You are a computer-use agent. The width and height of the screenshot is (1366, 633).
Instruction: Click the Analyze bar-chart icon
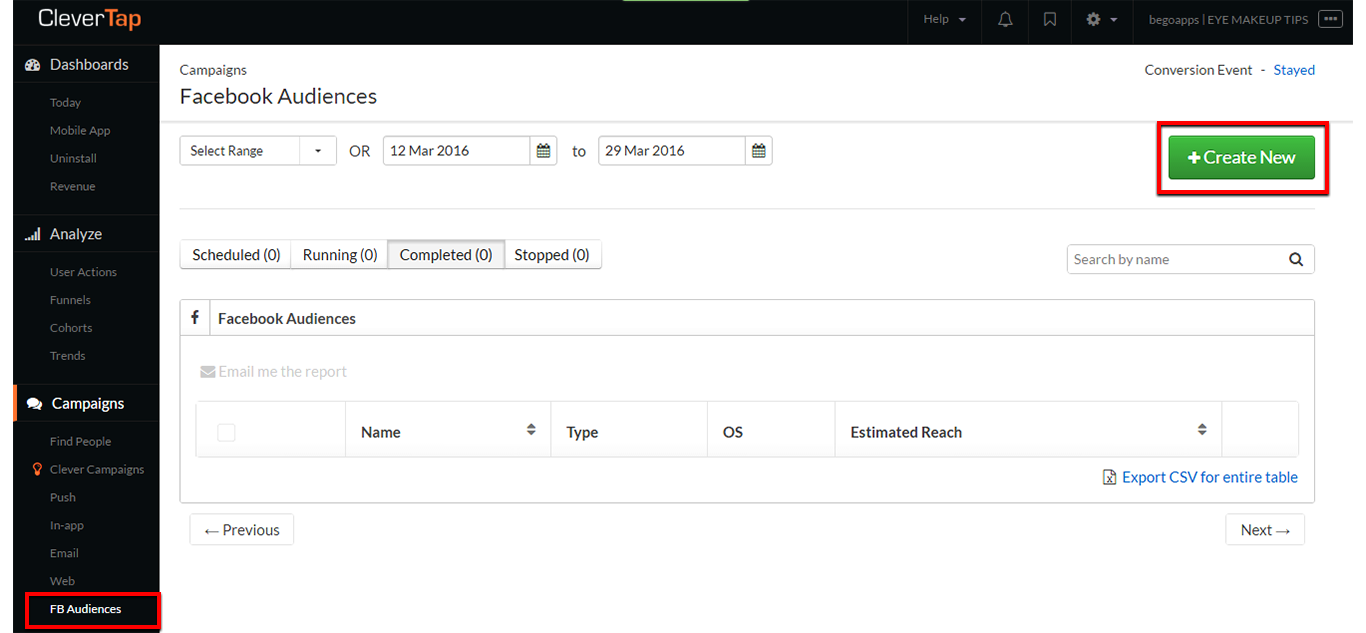tap(32, 235)
